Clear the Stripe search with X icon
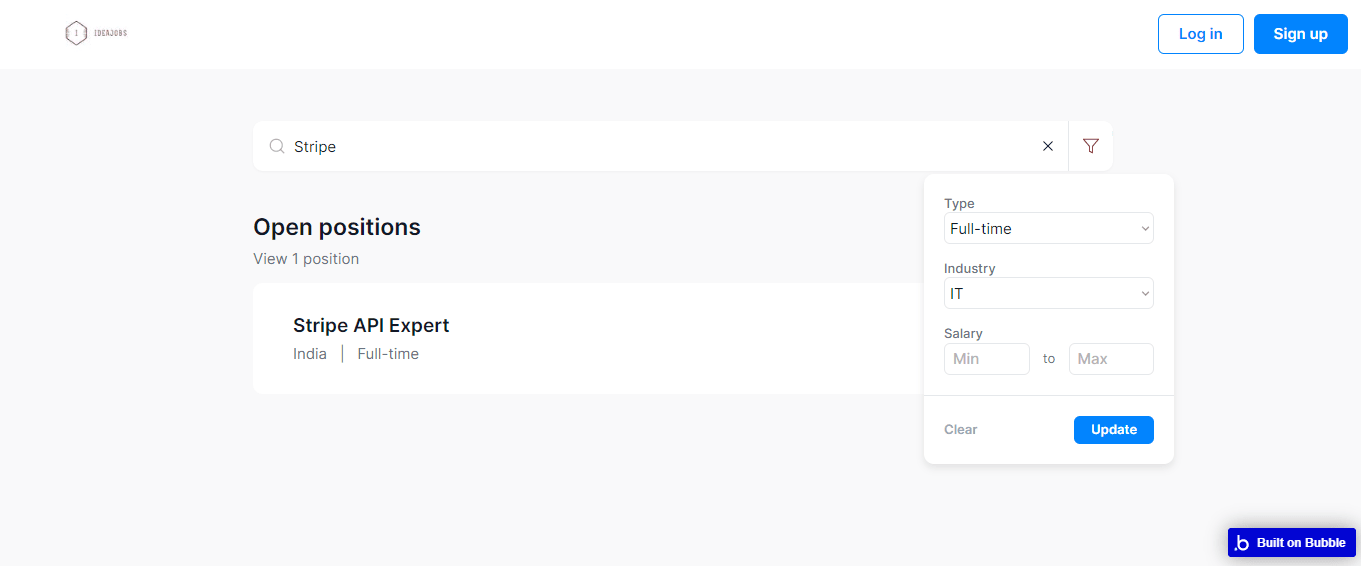The height and width of the screenshot is (566, 1361). [1048, 146]
